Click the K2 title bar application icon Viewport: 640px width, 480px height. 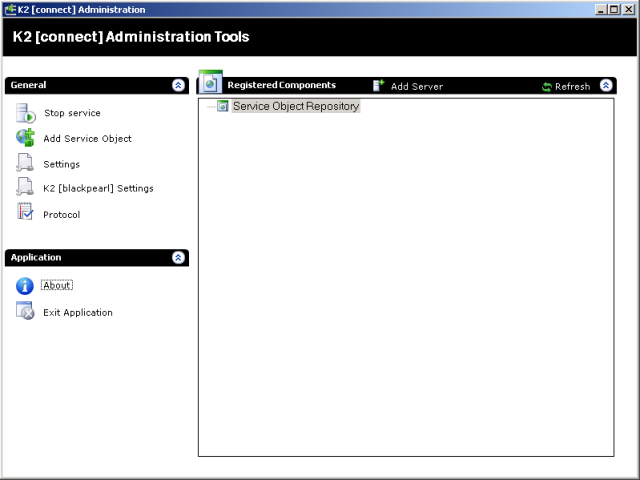tap(10, 9)
